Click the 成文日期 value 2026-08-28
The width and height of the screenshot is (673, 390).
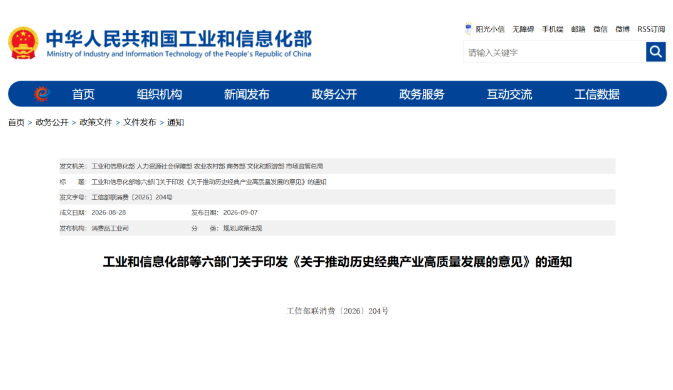click(x=109, y=213)
